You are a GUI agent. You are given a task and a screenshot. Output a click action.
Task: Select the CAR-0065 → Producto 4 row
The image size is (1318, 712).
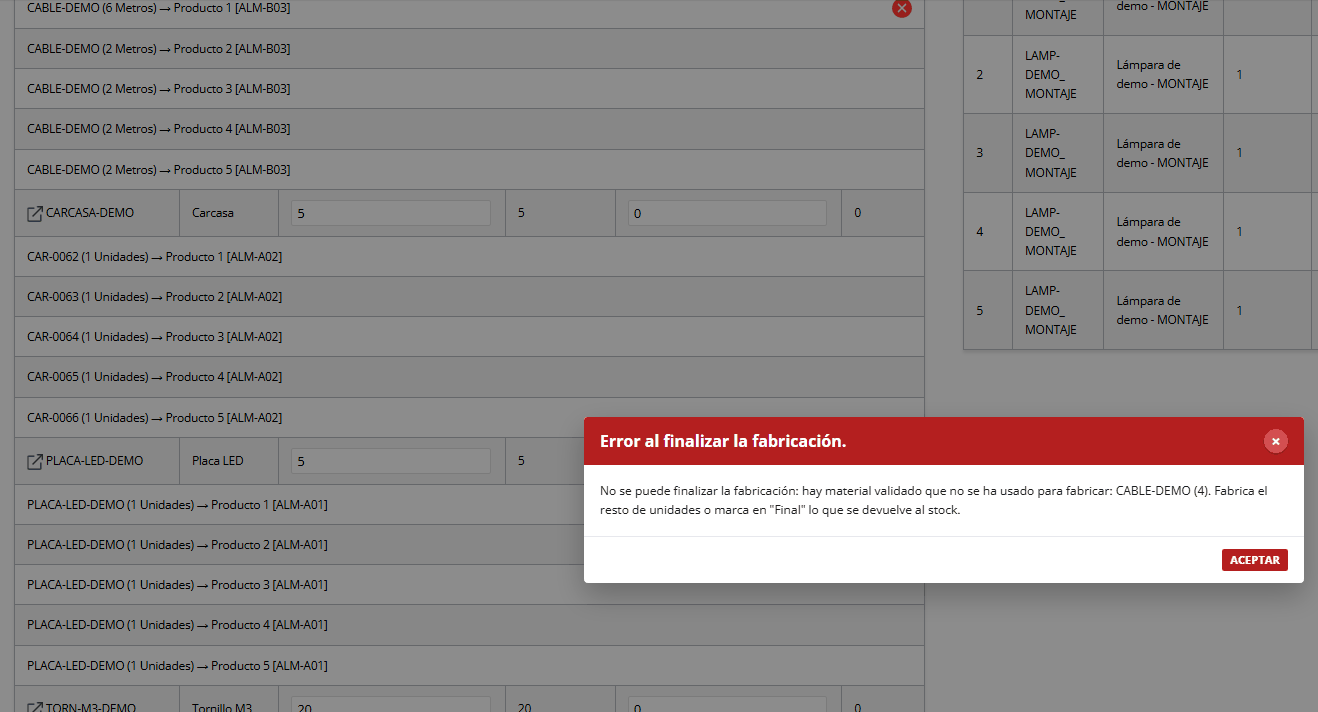click(469, 377)
